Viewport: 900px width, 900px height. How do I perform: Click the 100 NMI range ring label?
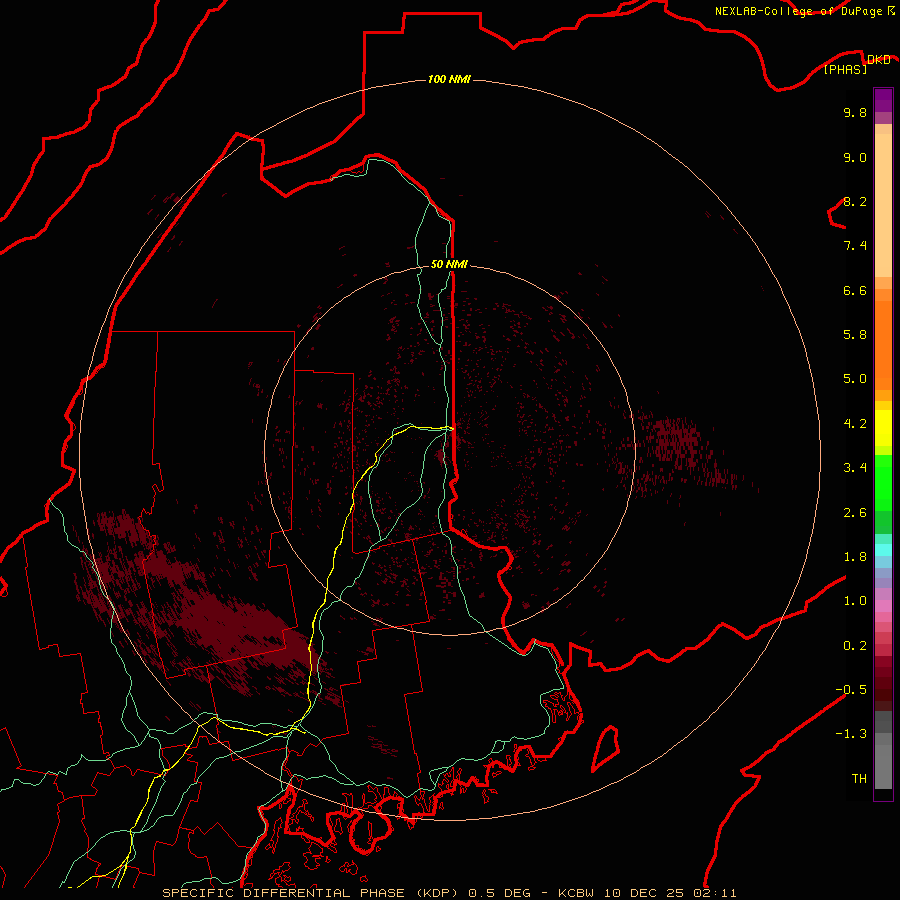point(449,79)
